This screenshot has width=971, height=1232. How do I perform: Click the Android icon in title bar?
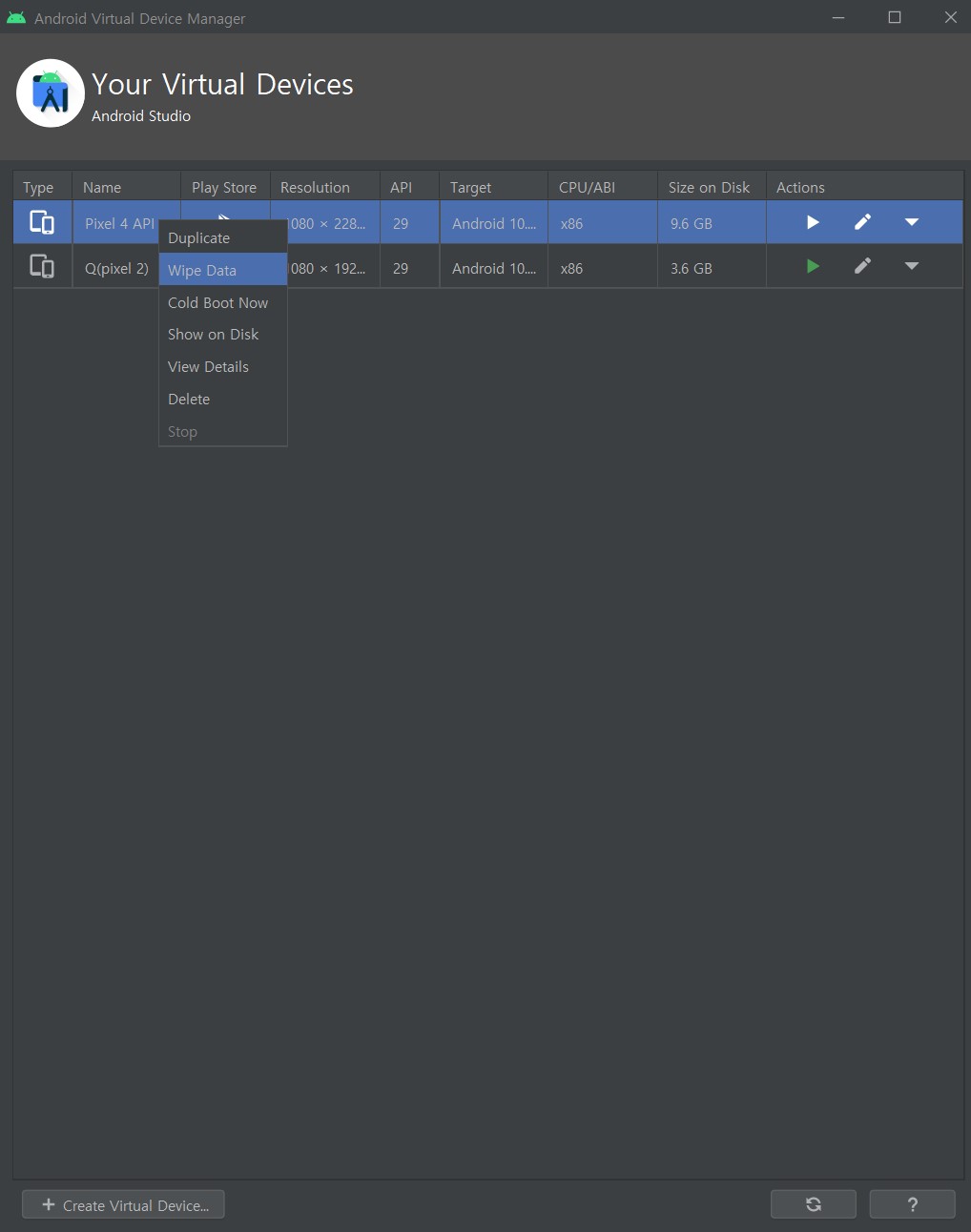[16, 18]
